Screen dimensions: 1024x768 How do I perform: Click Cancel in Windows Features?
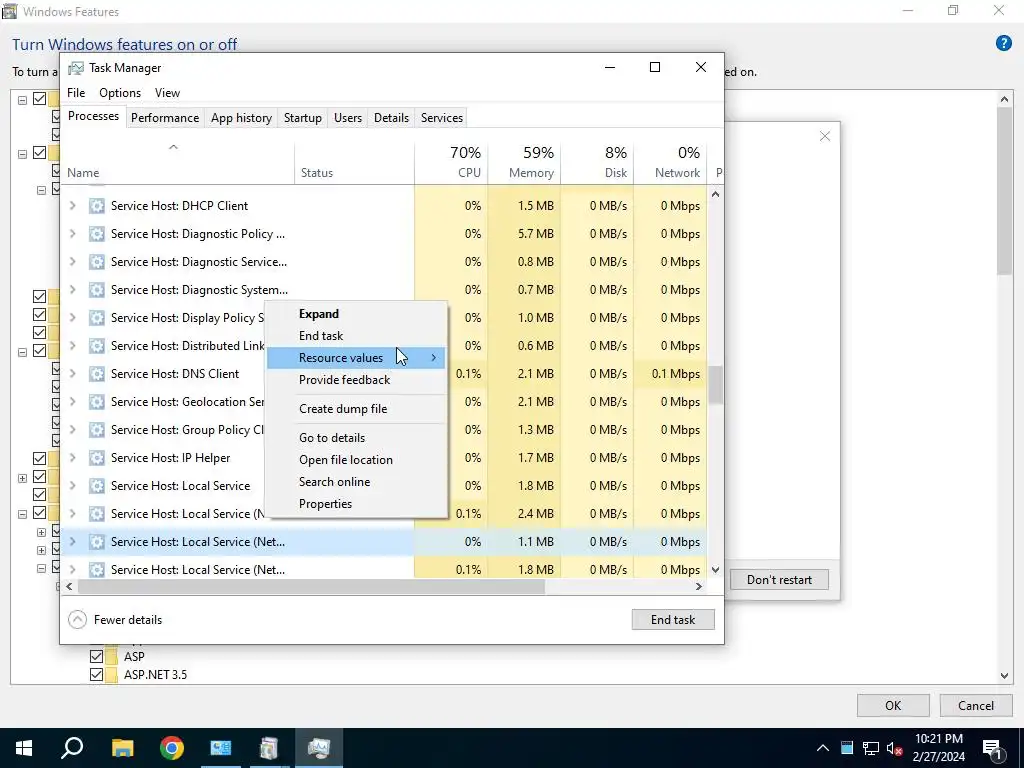click(x=976, y=705)
